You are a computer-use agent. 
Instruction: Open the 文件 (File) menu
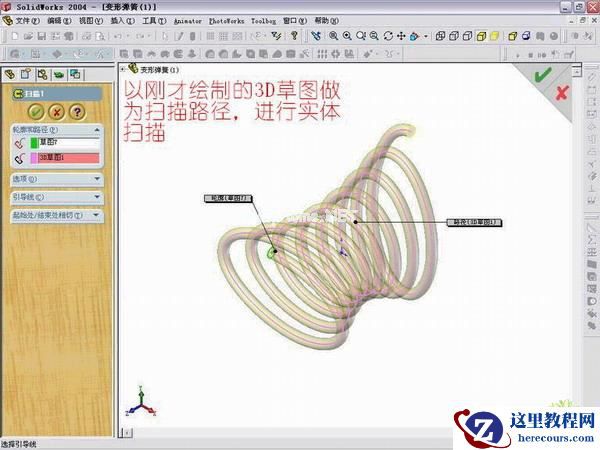click(x=27, y=21)
